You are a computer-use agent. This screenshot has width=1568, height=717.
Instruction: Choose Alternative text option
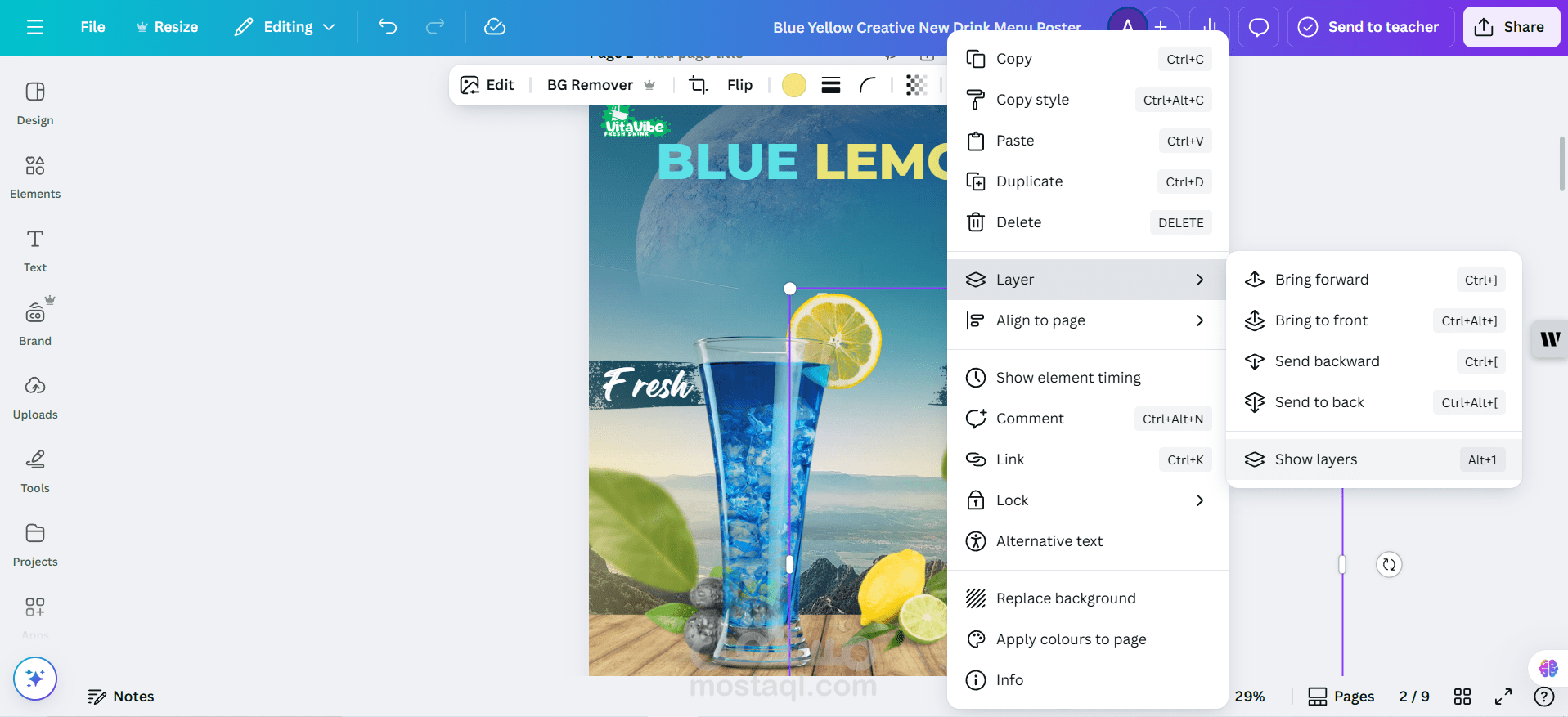pyautogui.click(x=1088, y=541)
